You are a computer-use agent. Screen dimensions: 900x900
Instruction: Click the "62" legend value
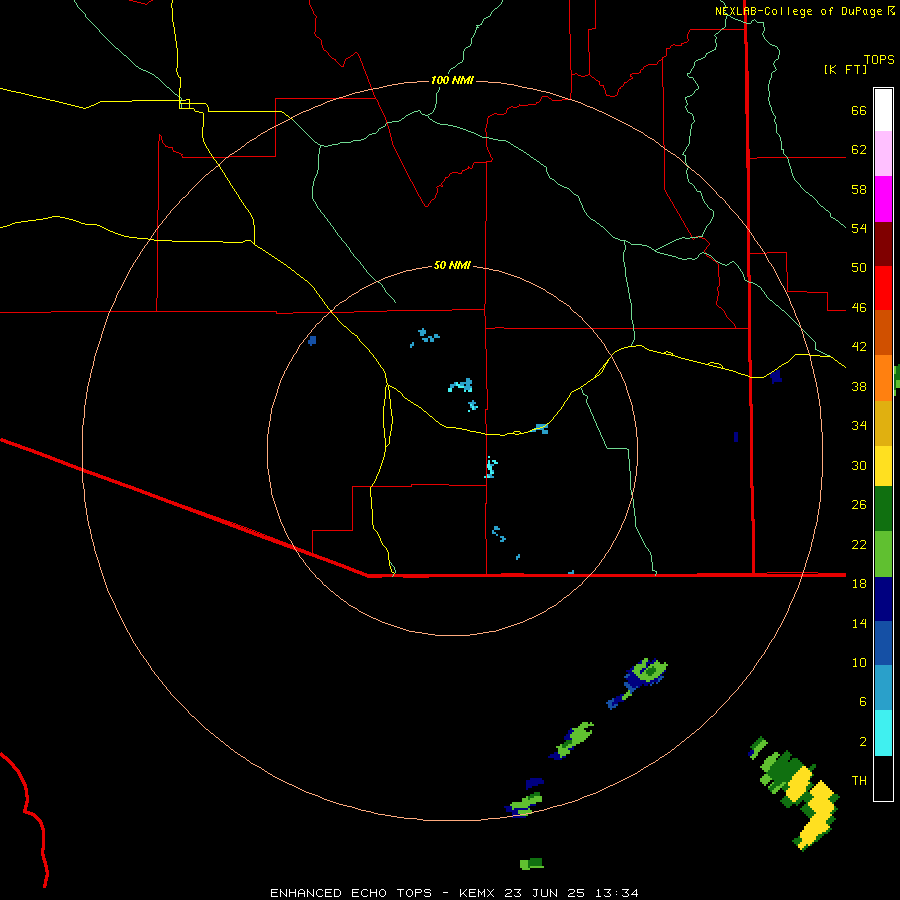point(859,150)
